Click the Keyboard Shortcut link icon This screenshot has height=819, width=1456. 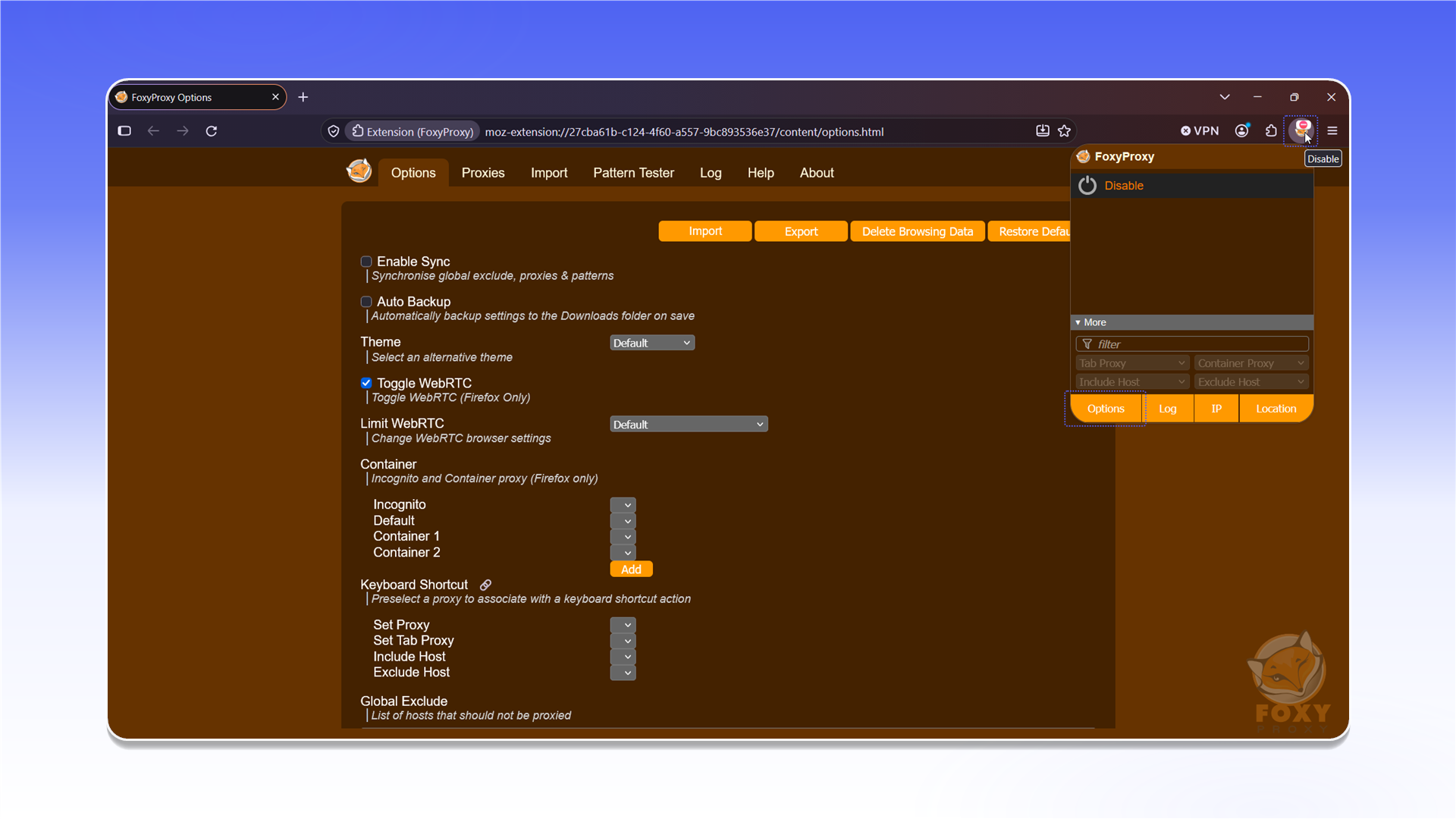pyautogui.click(x=485, y=585)
